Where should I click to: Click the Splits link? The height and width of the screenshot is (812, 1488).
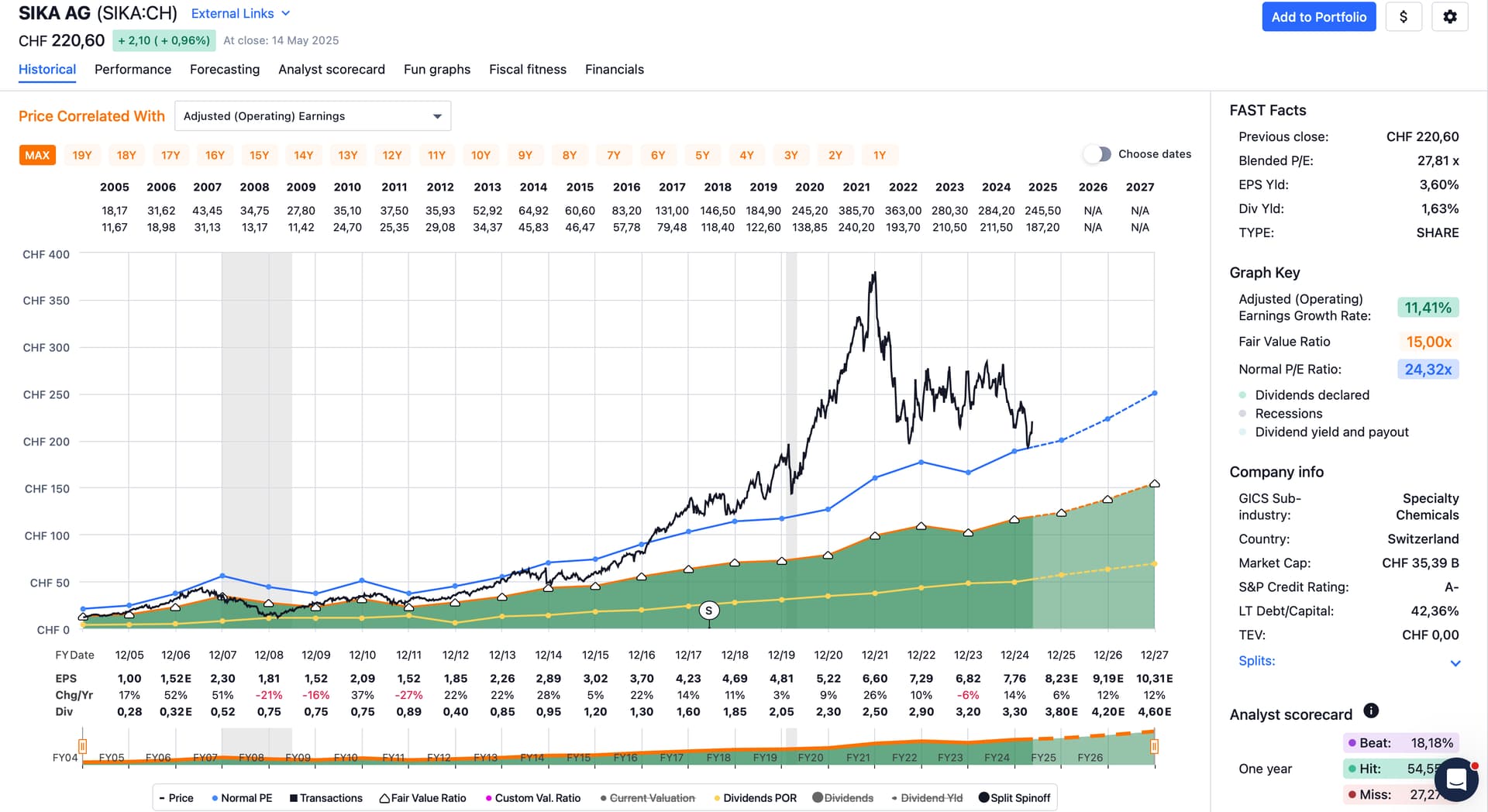(x=1256, y=661)
